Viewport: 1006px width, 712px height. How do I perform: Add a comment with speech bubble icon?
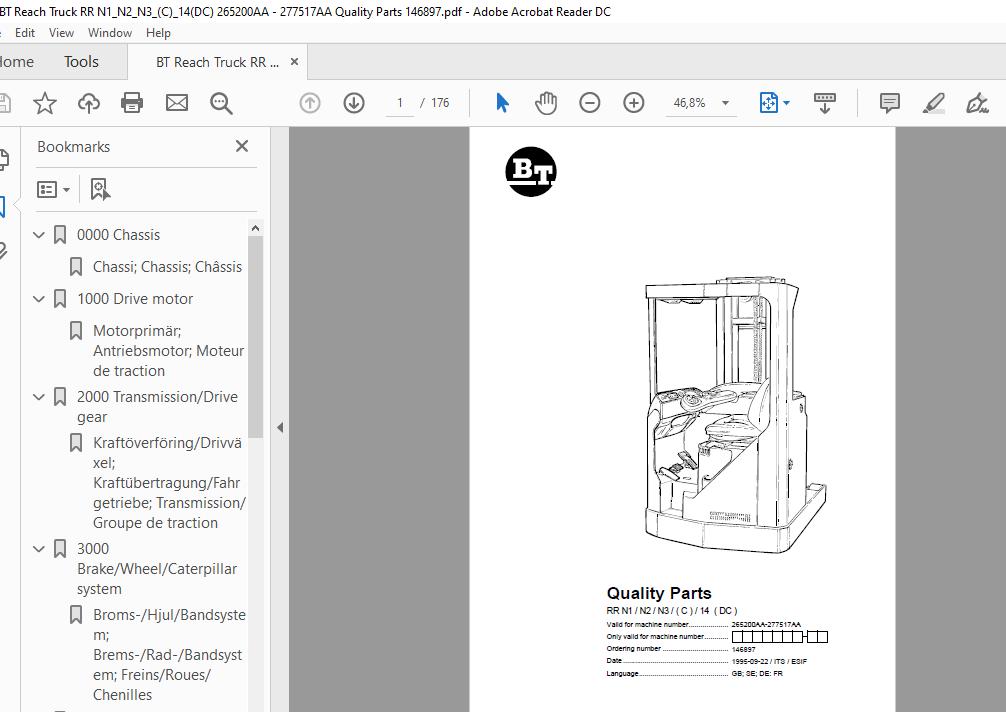889,103
